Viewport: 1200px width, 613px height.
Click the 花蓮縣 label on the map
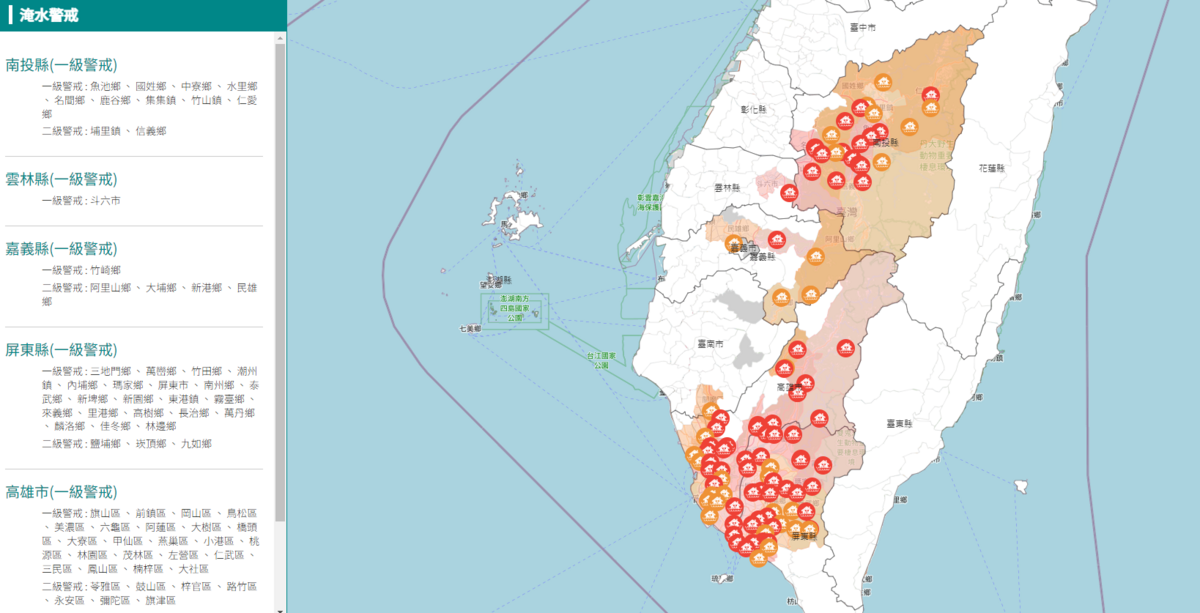point(991,168)
